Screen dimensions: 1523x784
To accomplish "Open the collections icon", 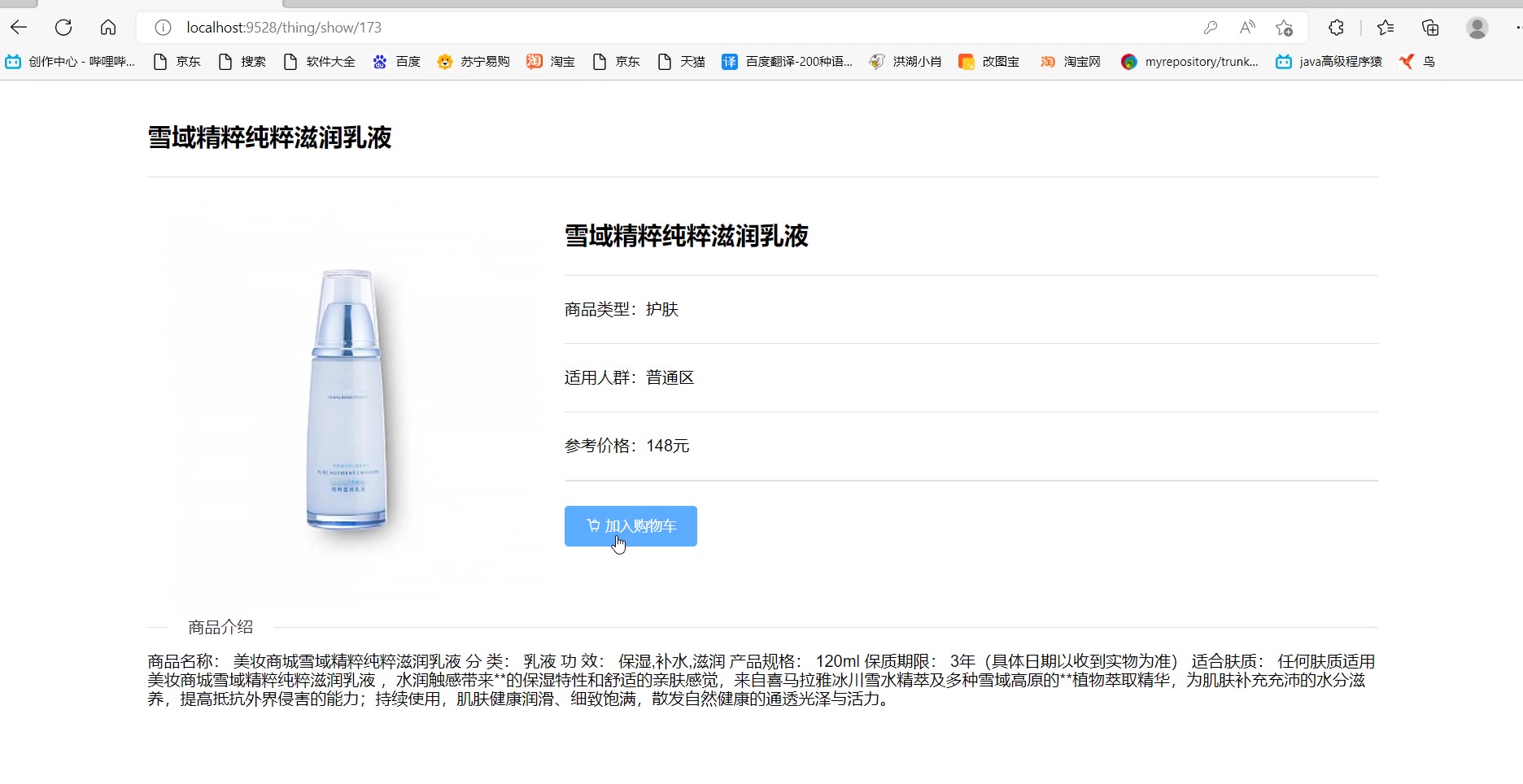I will 1430,28.
